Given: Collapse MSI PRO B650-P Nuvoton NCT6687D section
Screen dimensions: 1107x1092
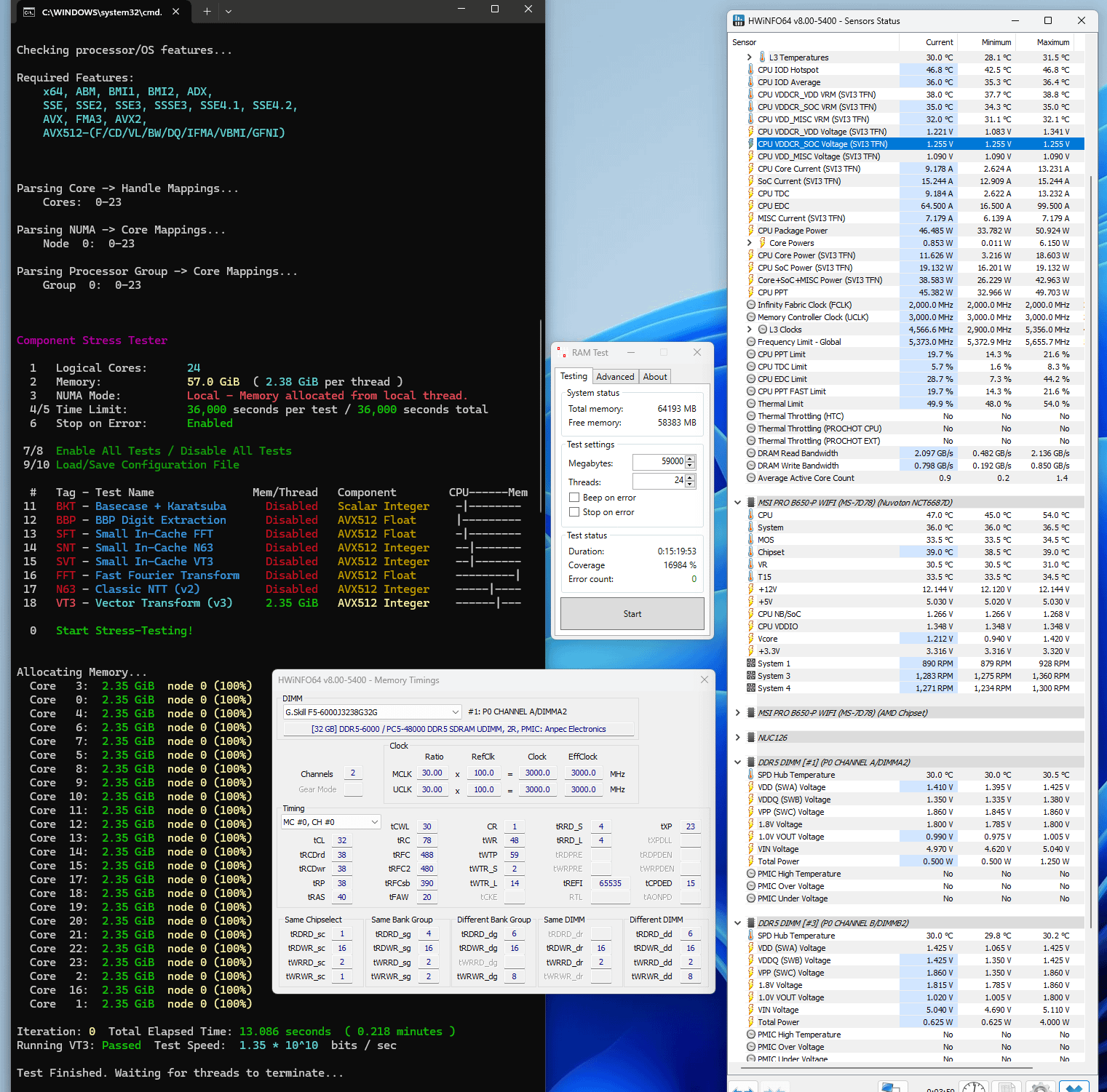Looking at the screenshot, I should point(737,503).
